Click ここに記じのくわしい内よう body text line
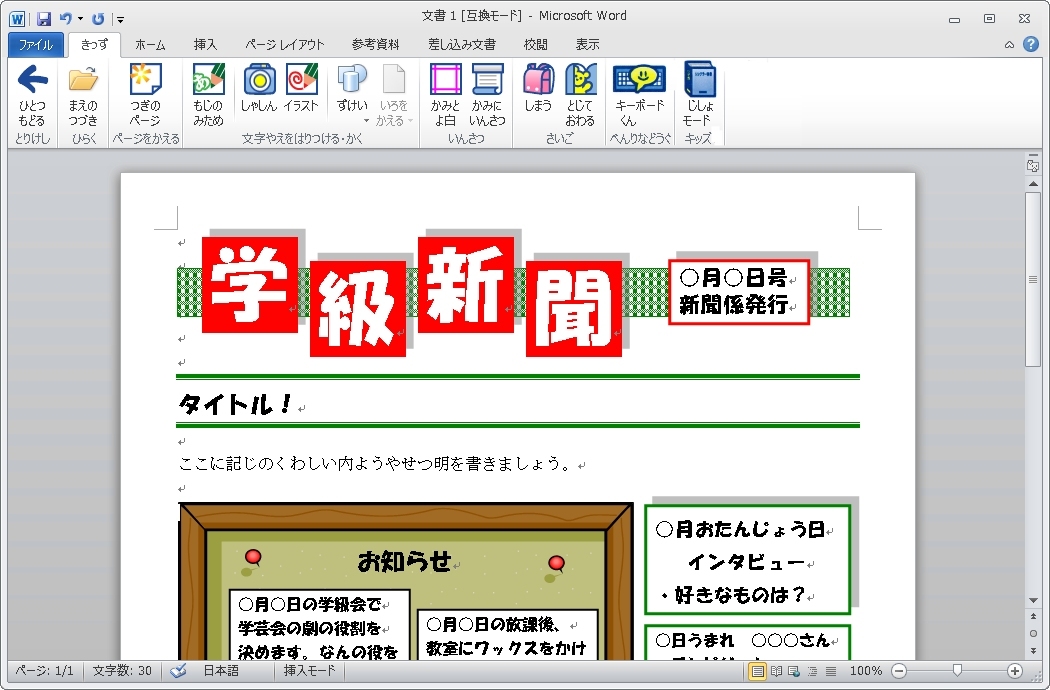The width and height of the screenshot is (1050, 690). click(374, 464)
